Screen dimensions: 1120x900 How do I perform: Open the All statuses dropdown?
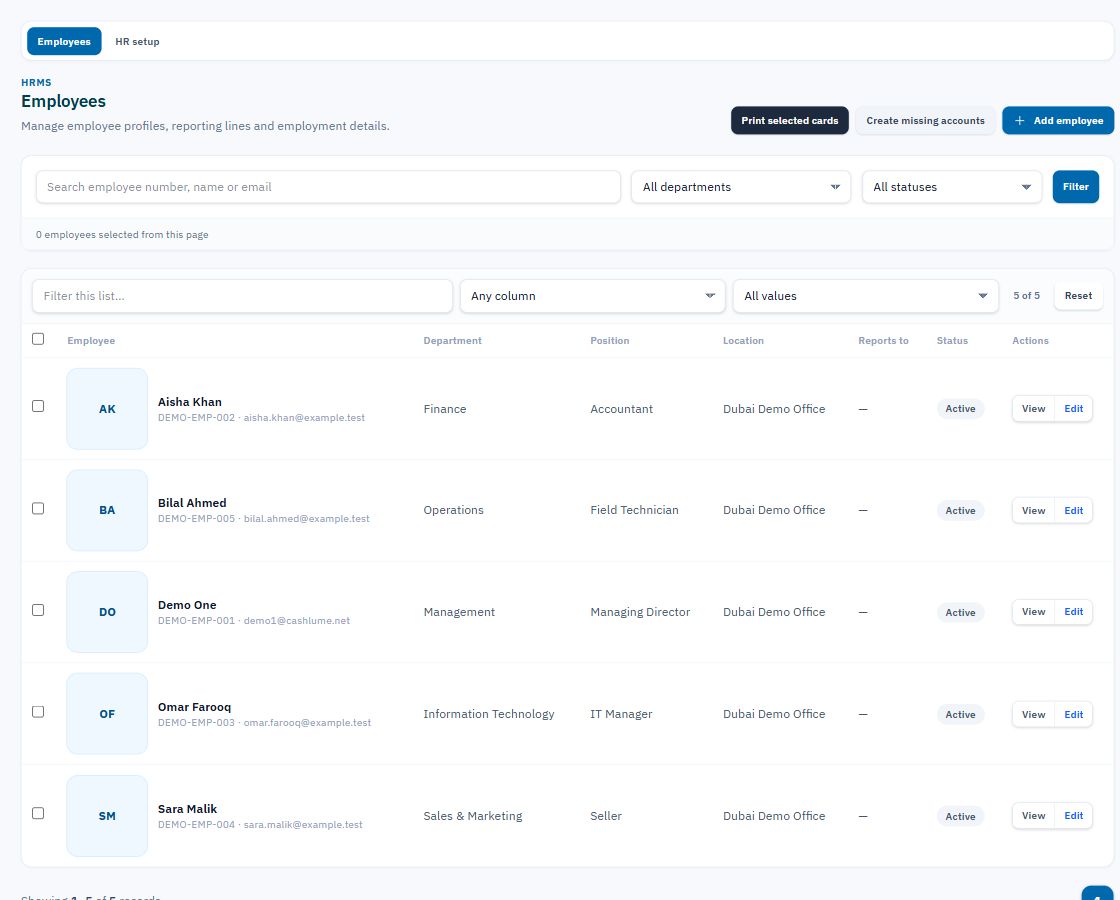click(x=951, y=187)
